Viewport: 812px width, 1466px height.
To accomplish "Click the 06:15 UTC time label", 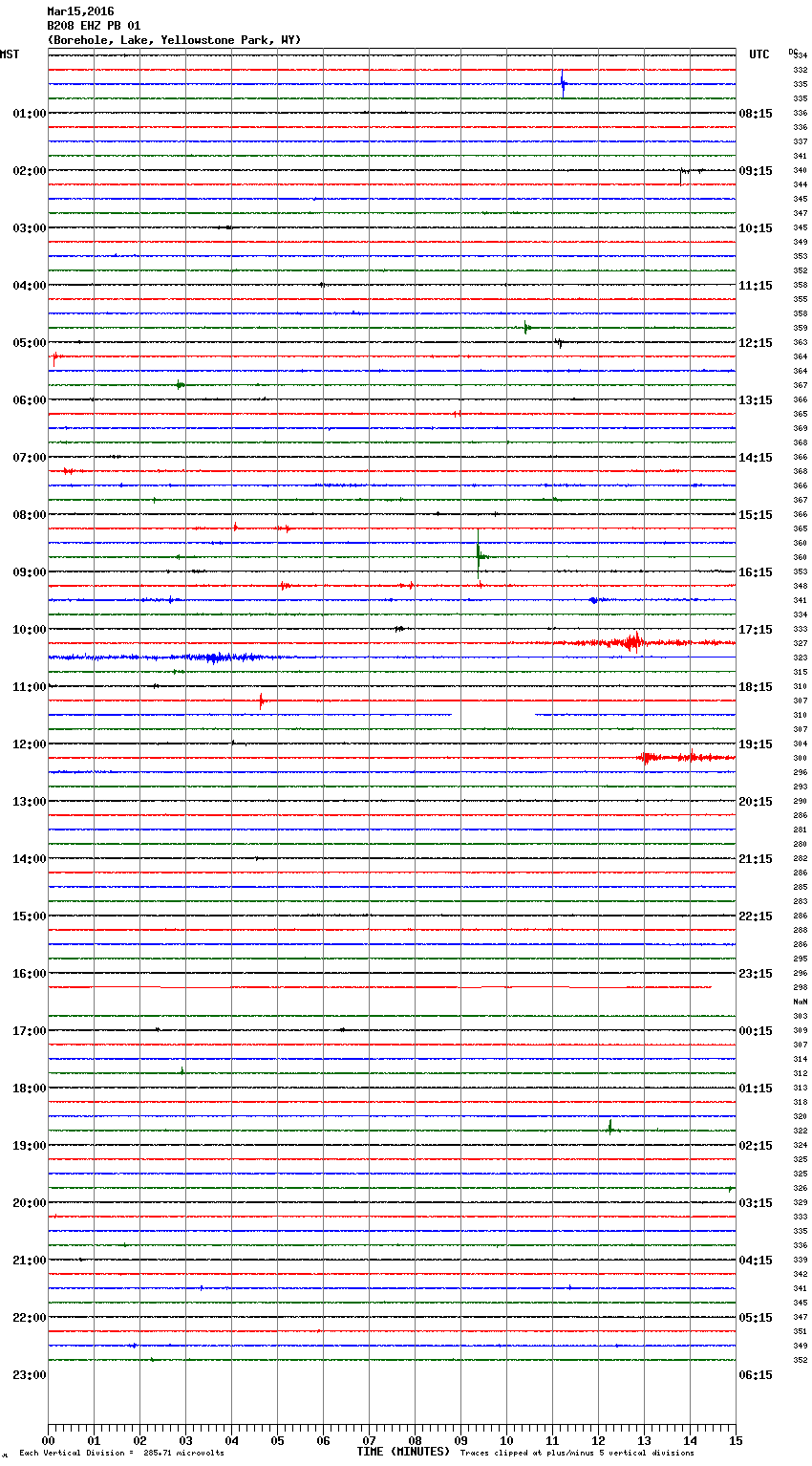I will 756,1375.
